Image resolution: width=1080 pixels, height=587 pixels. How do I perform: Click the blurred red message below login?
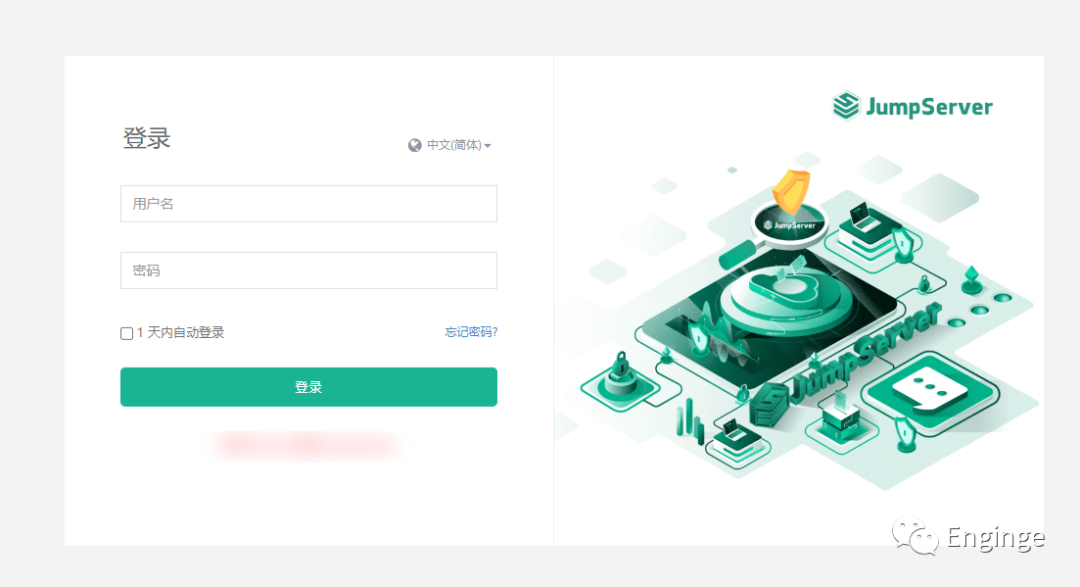point(308,445)
